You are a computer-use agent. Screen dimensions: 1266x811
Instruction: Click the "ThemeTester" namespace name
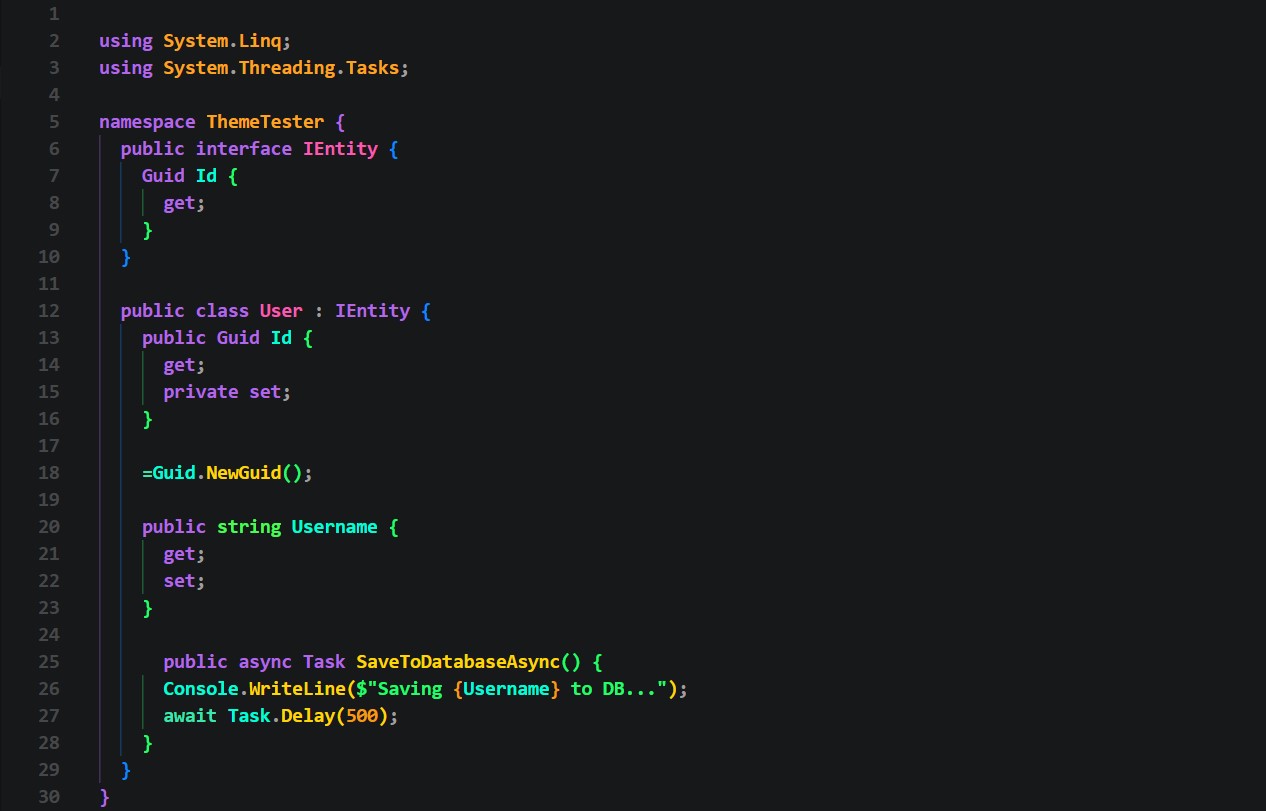265,122
